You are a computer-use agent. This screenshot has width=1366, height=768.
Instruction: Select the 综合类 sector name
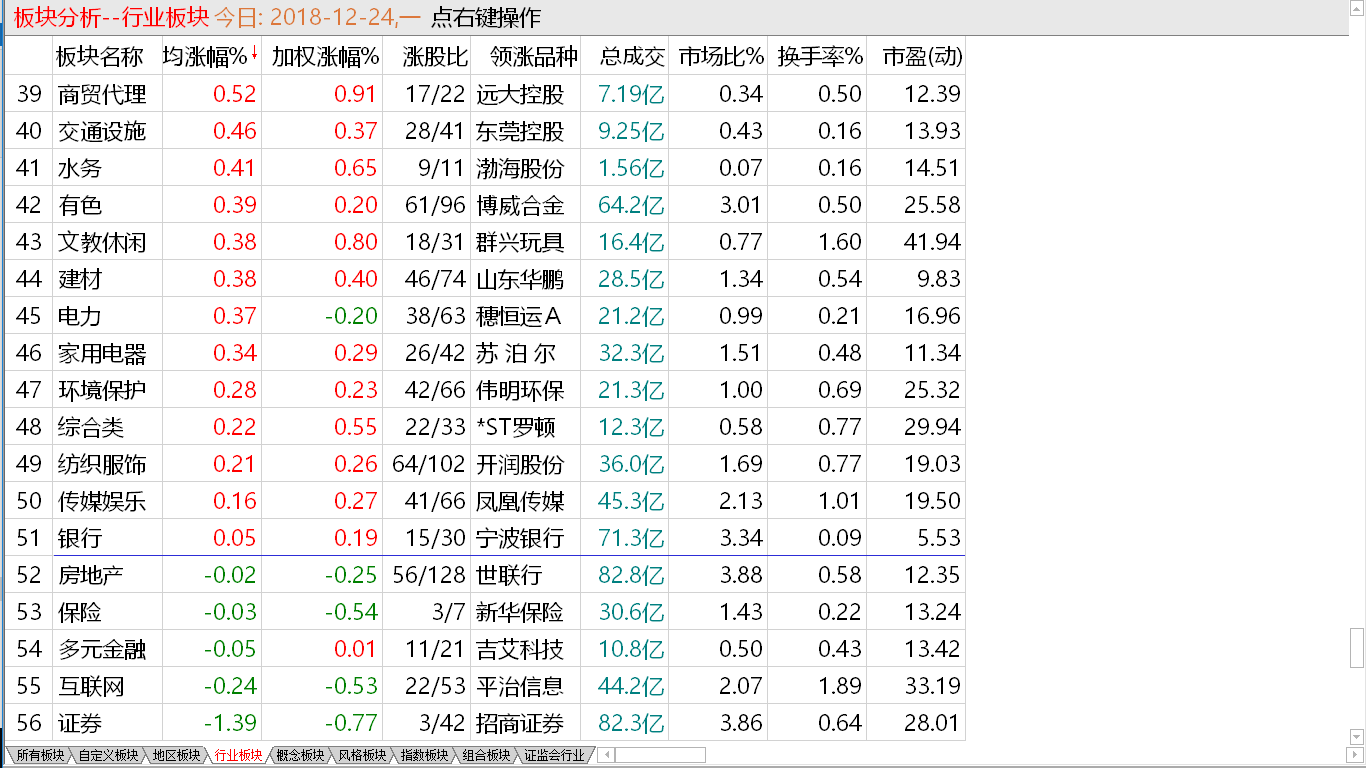coord(91,427)
